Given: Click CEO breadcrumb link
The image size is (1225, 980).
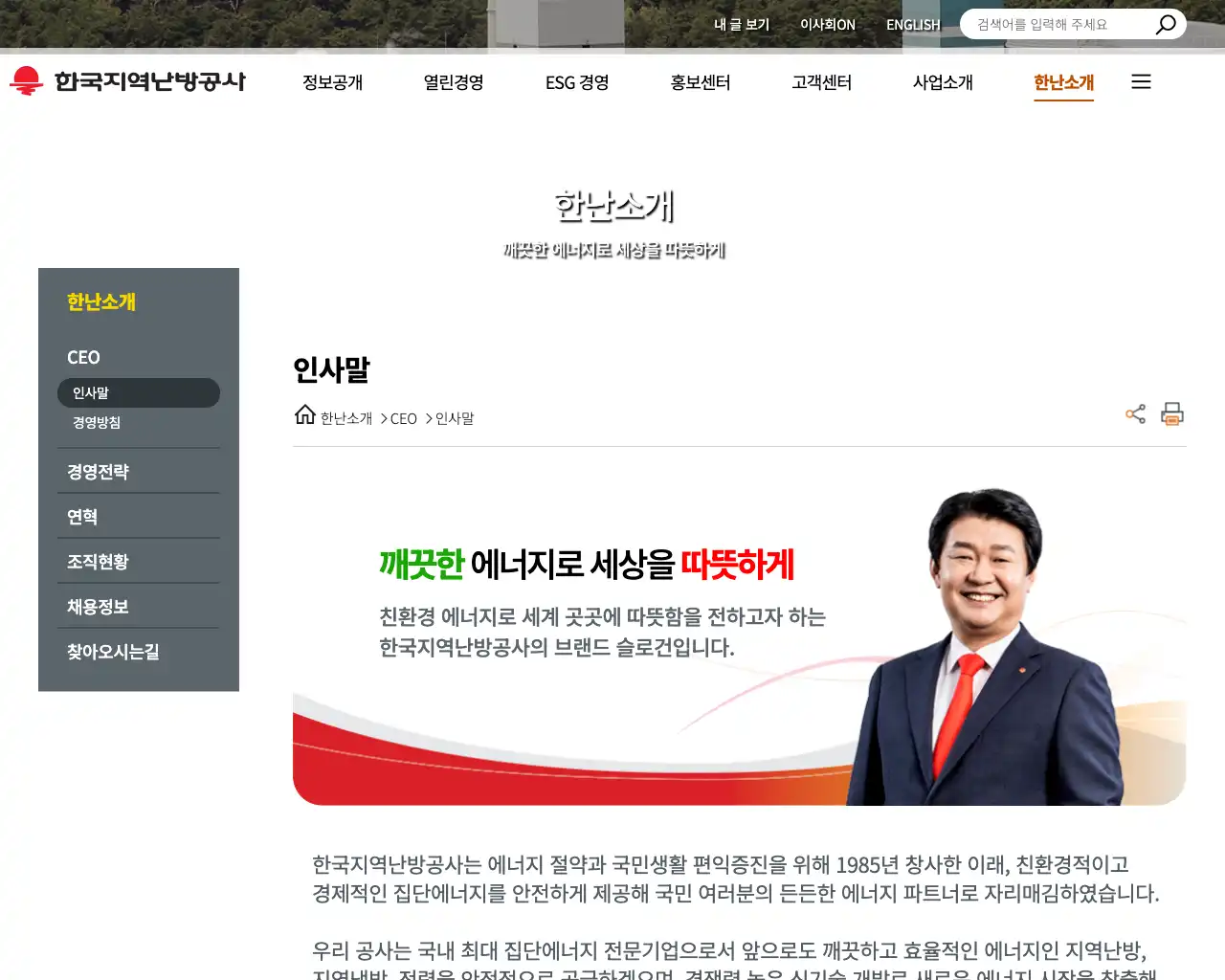Looking at the screenshot, I should click(404, 419).
